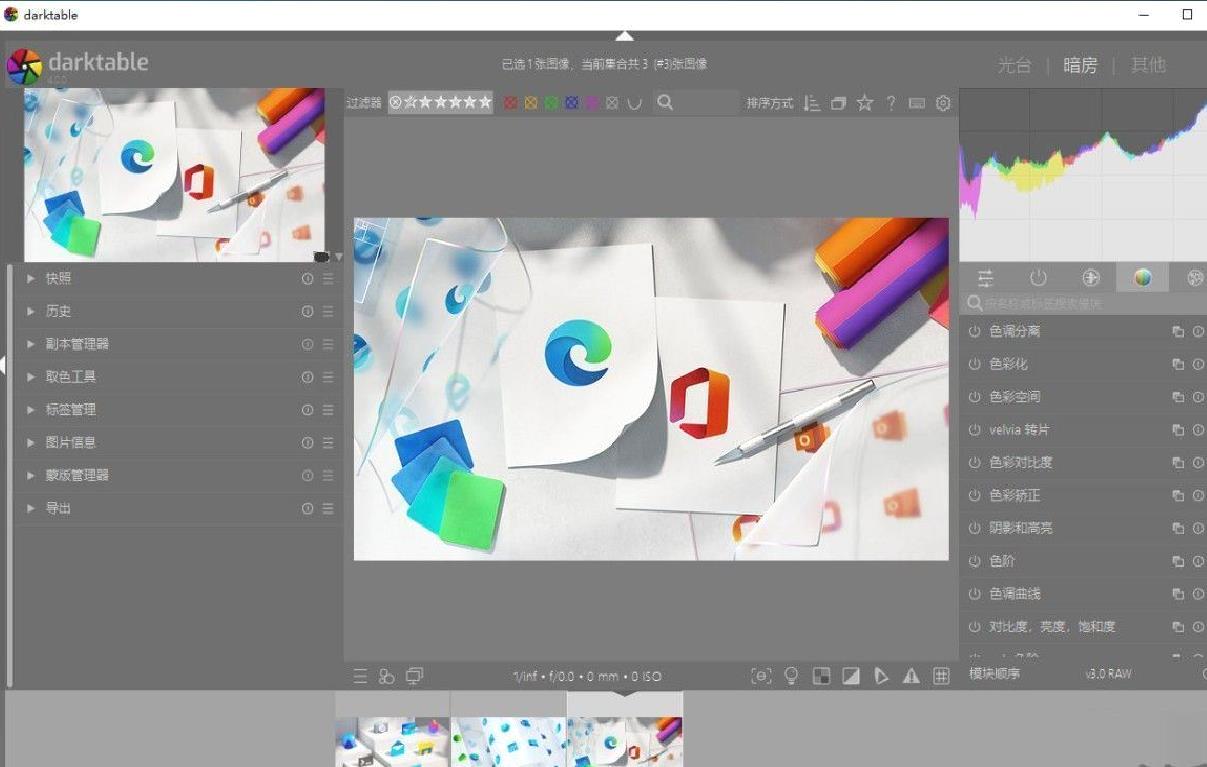Viewport: 1207px width, 767px height.
Task: Toggle color assessment lightbulb icon
Action: tap(791, 676)
